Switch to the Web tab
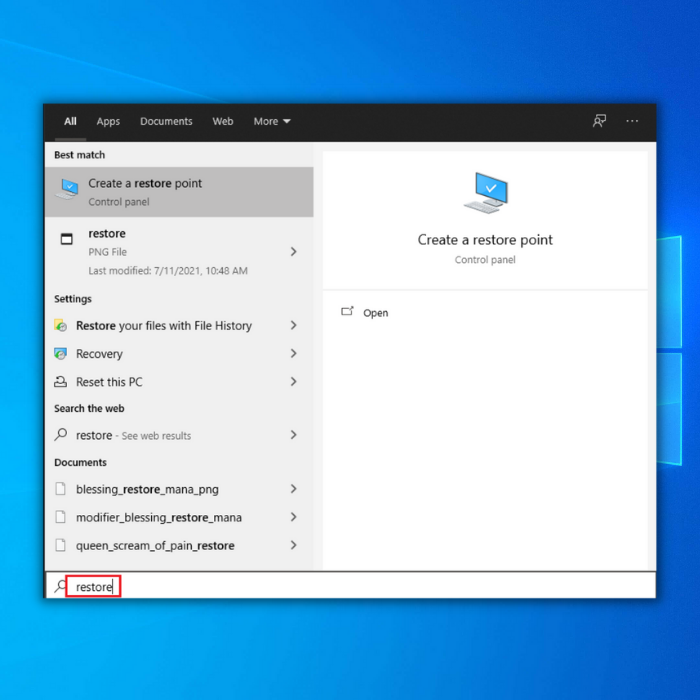Image resolution: width=700 pixels, height=700 pixels. [x=223, y=121]
